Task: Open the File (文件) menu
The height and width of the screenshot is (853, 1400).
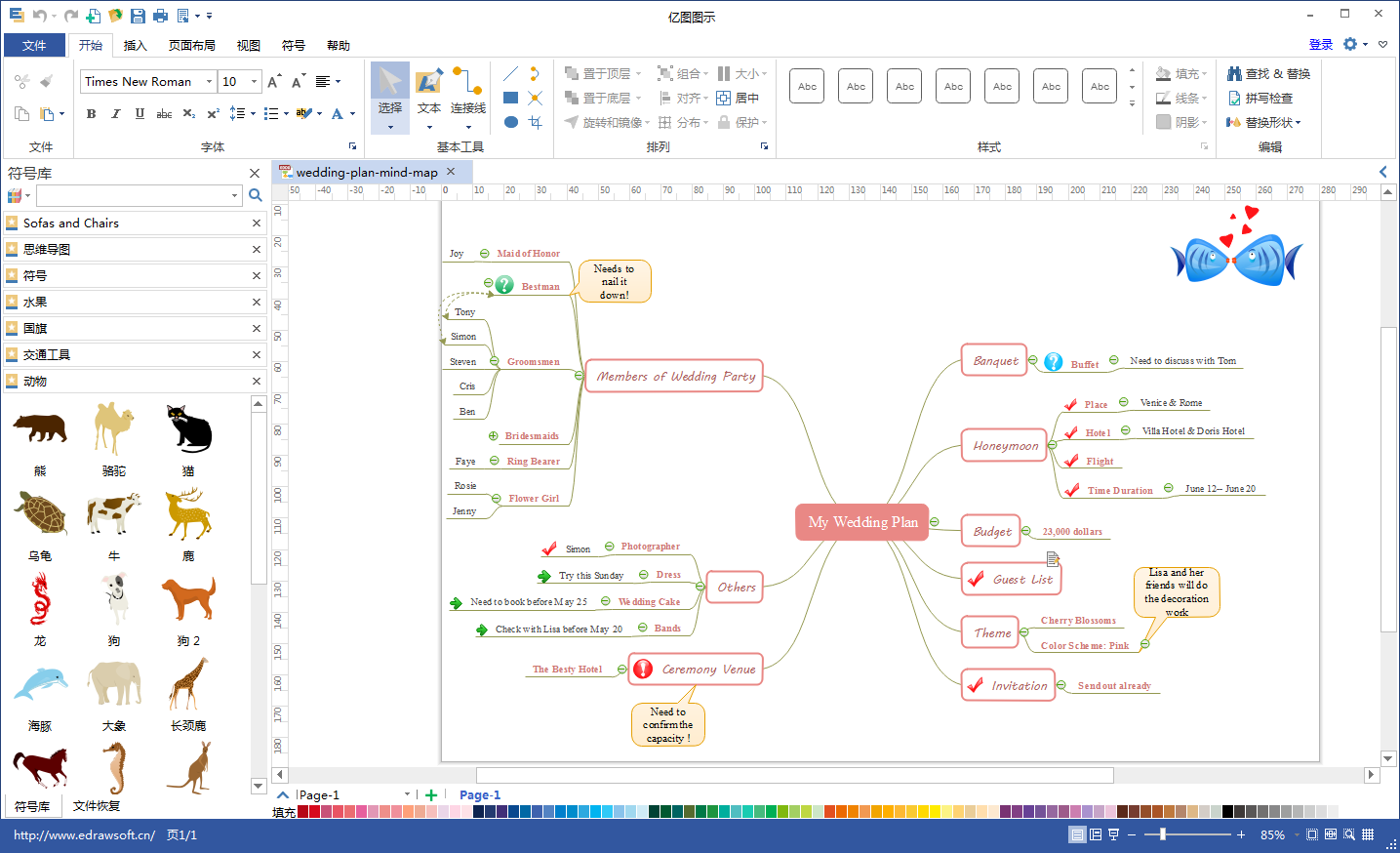Action: (x=34, y=45)
